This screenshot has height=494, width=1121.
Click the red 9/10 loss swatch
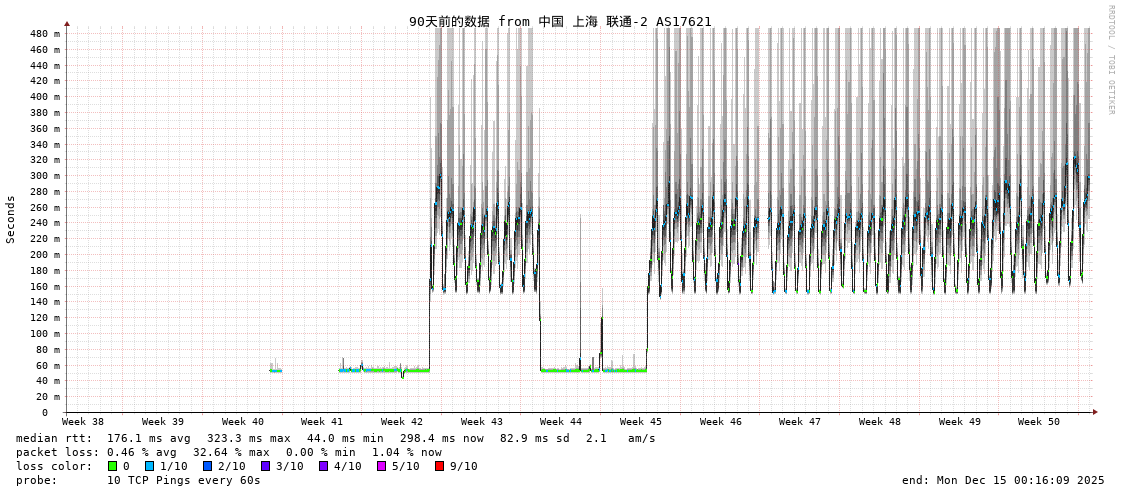tap(439, 466)
